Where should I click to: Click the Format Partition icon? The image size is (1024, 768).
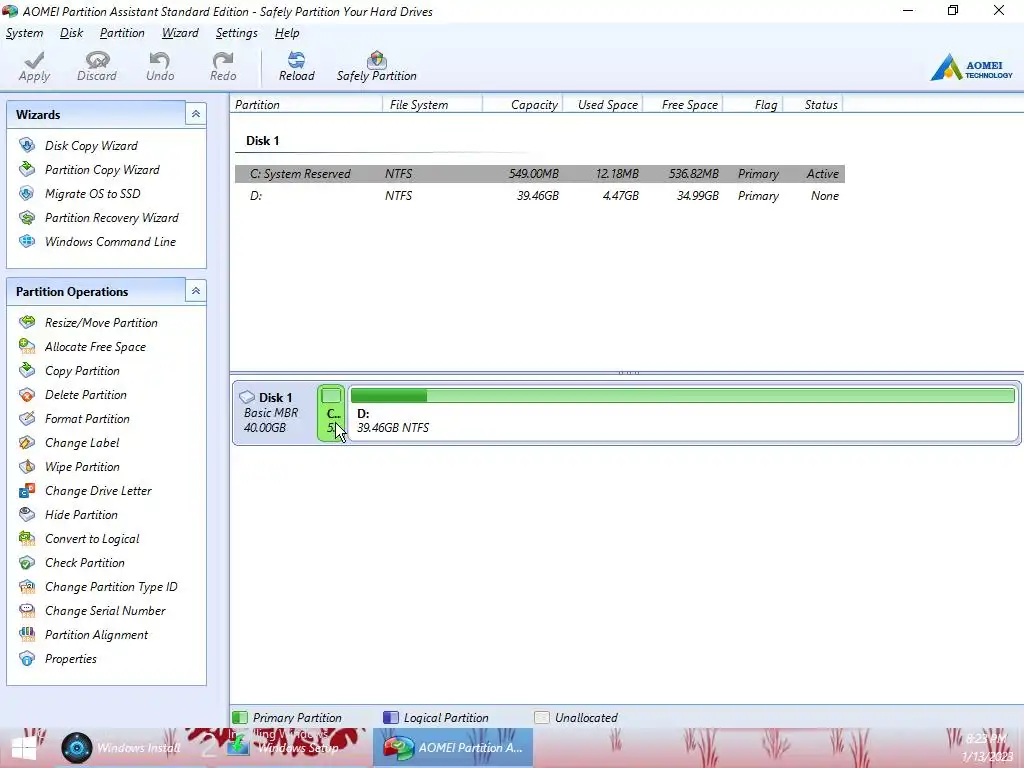coord(27,418)
